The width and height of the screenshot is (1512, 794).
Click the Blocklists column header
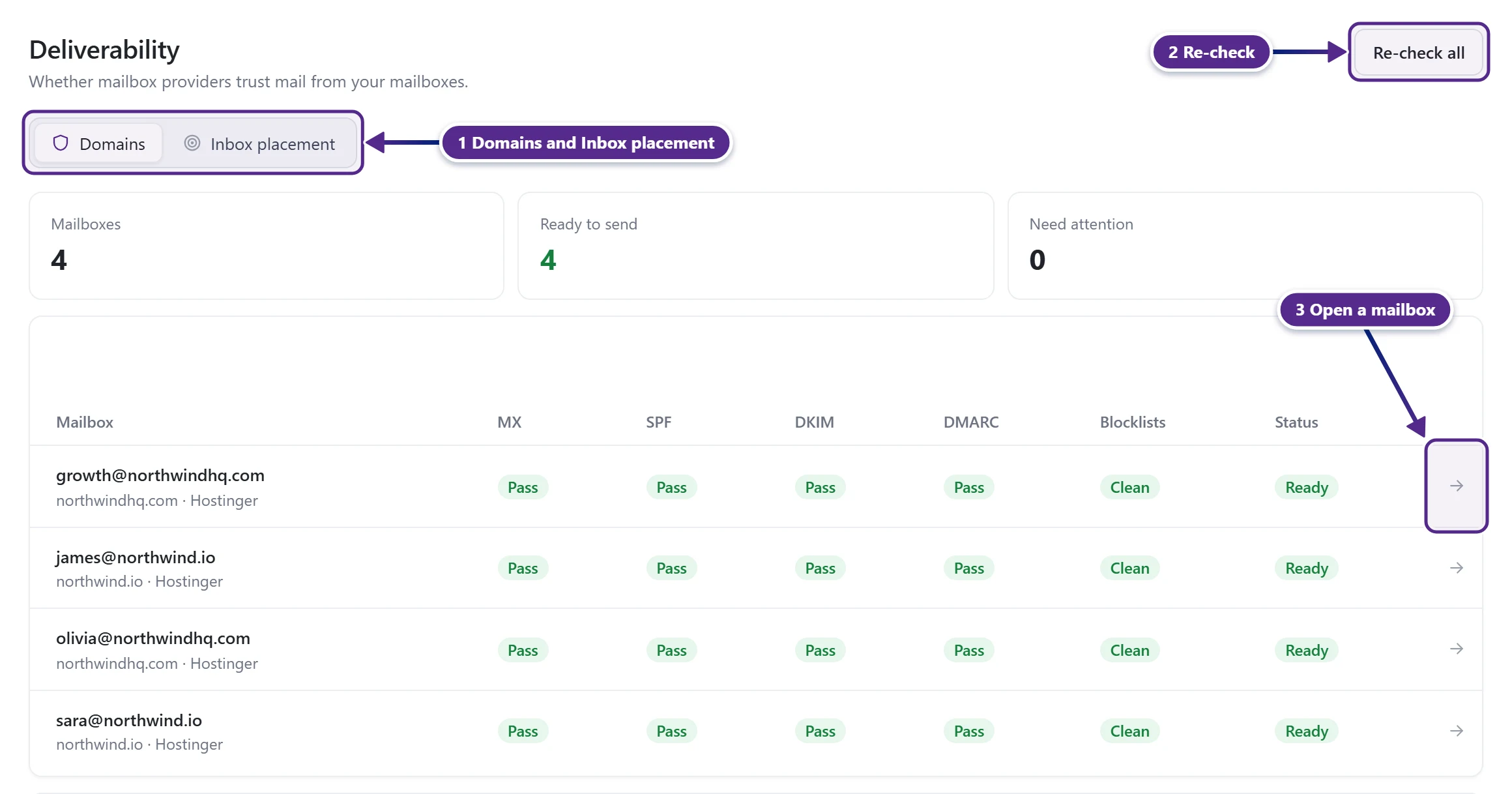(1133, 422)
